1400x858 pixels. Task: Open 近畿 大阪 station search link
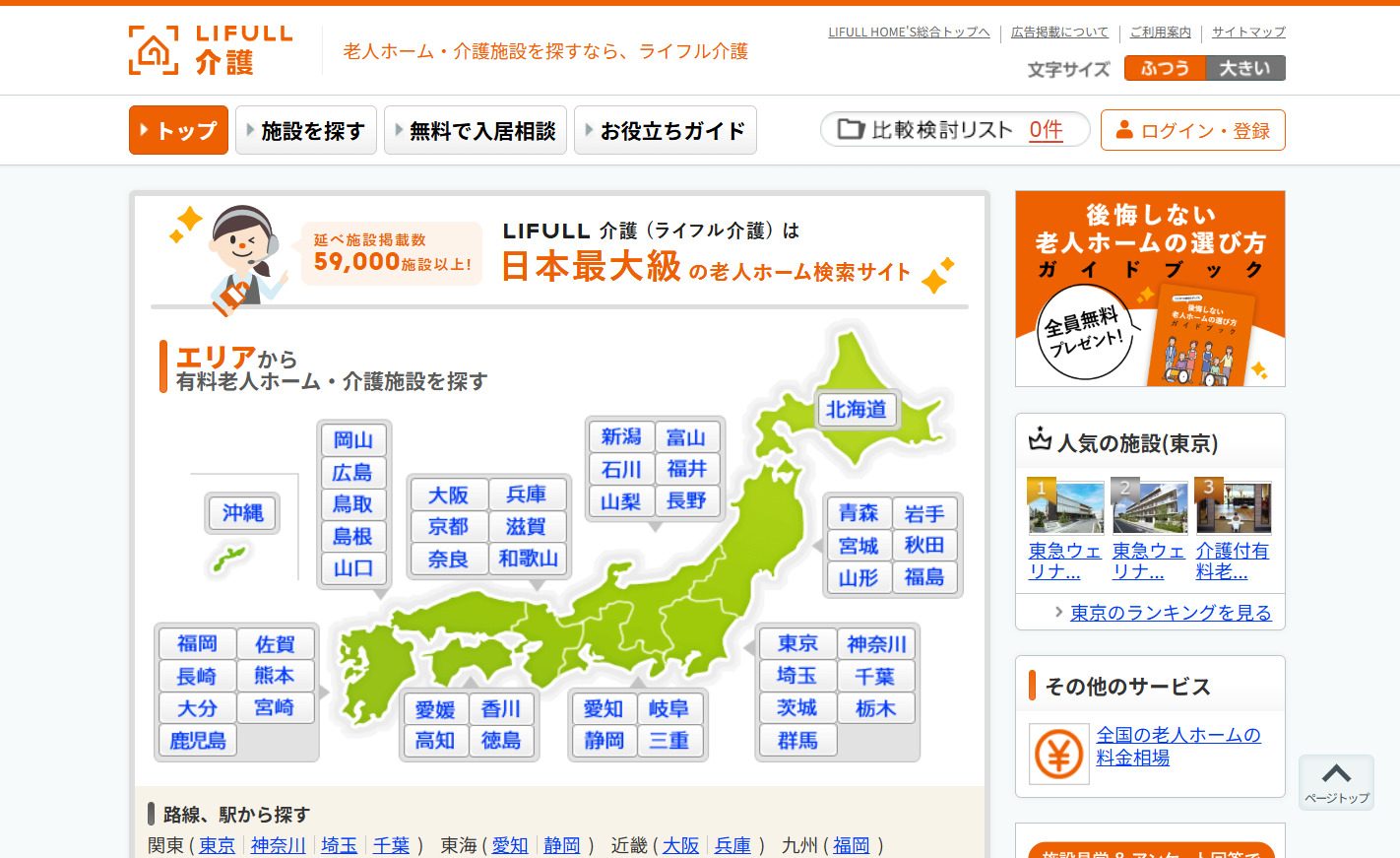click(x=680, y=845)
